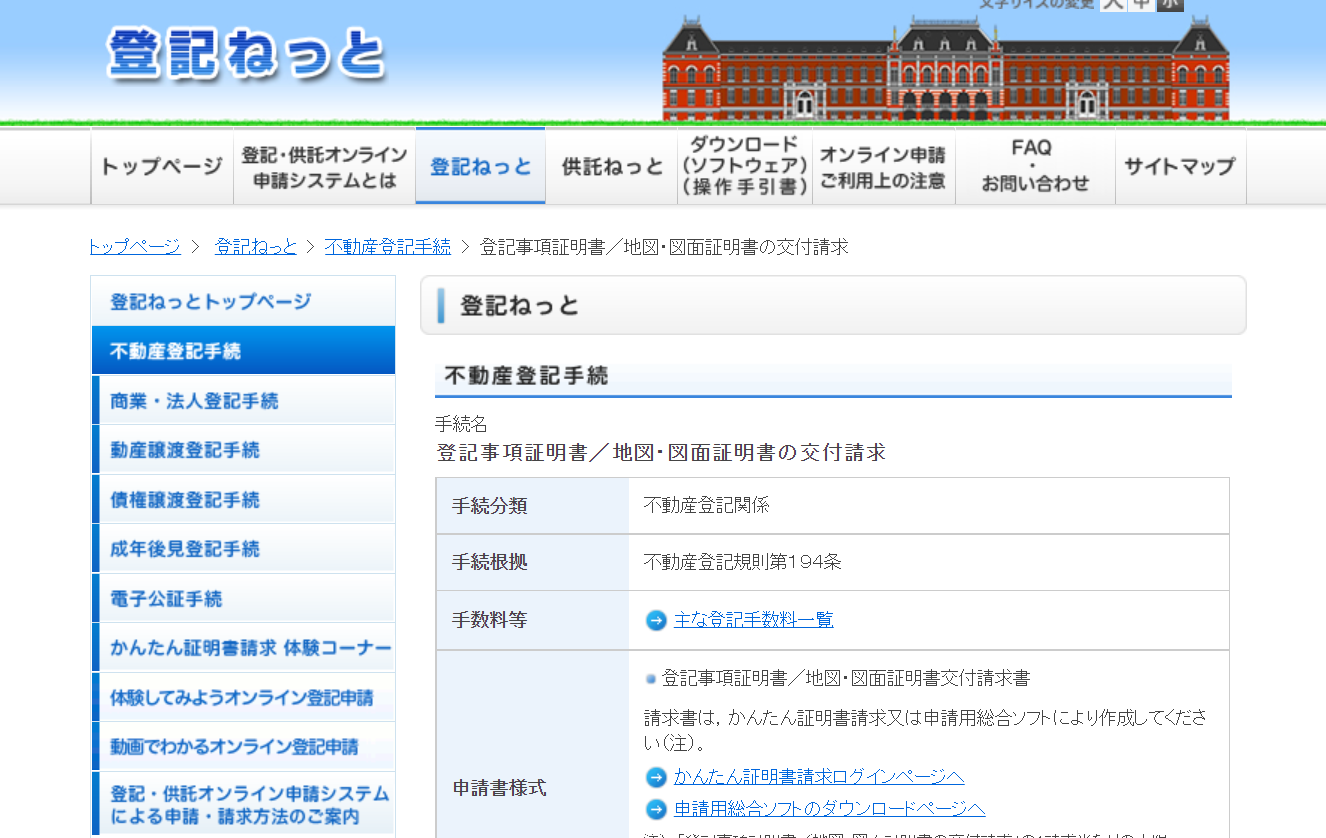This screenshot has width=1326, height=838.
Task: Set font size to 小 (small)
Action: tap(1169, 4)
